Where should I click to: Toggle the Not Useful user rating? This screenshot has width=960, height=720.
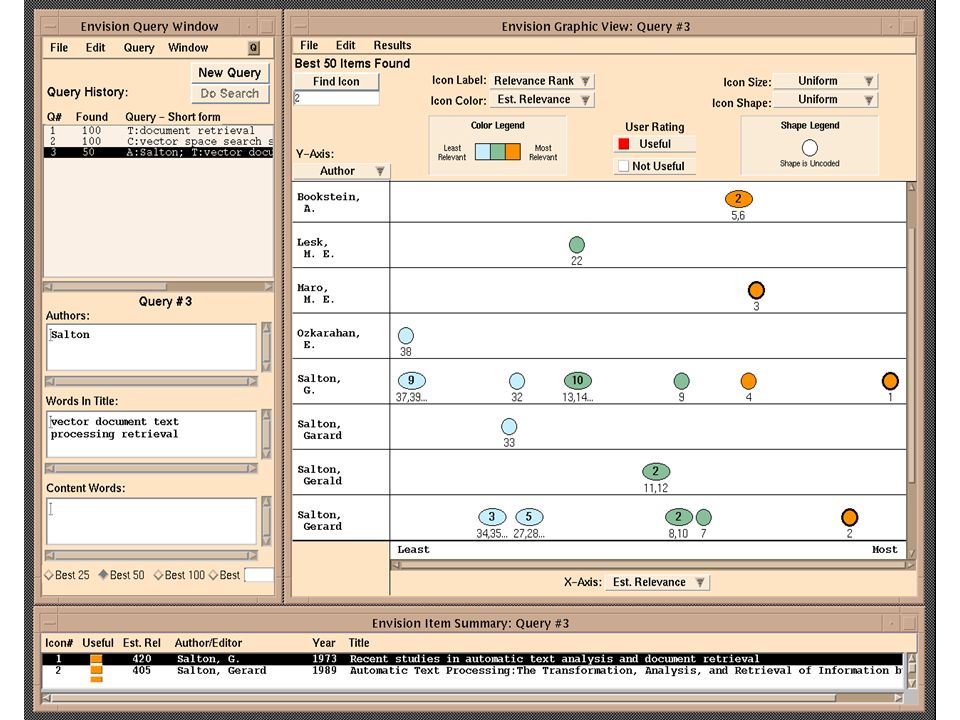pos(654,166)
